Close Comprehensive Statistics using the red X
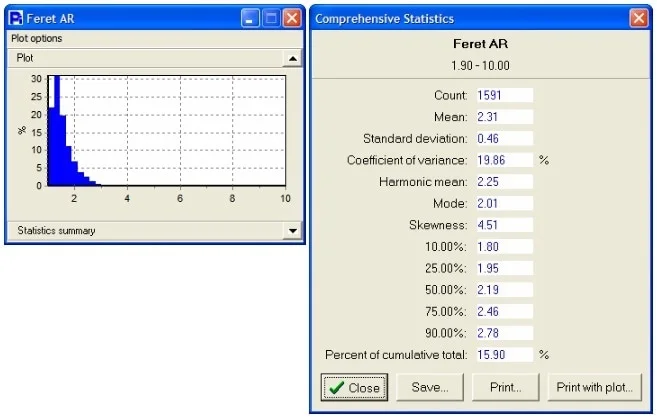The image size is (657, 417). [x=638, y=18]
